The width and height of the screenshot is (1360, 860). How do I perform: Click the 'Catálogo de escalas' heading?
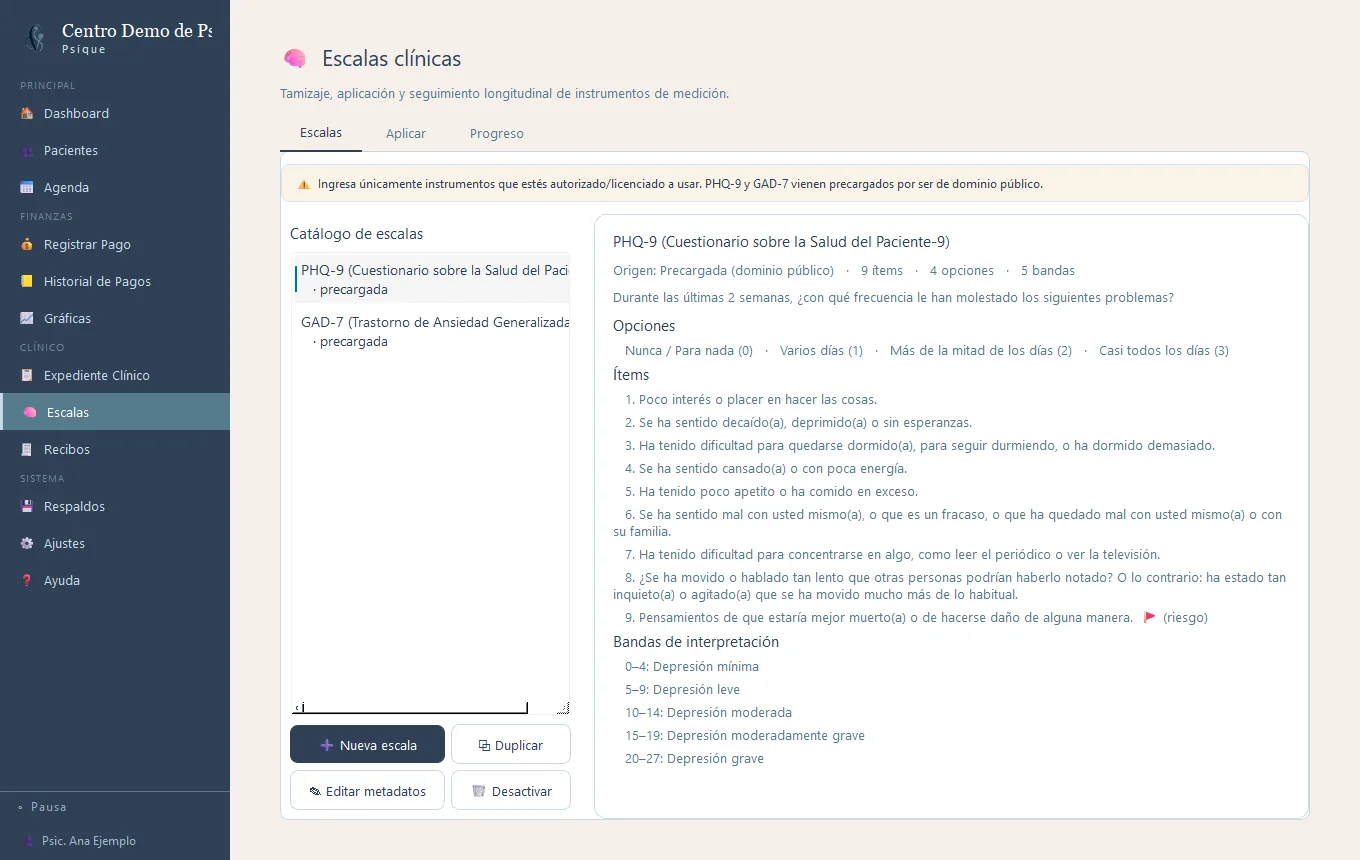click(x=356, y=234)
